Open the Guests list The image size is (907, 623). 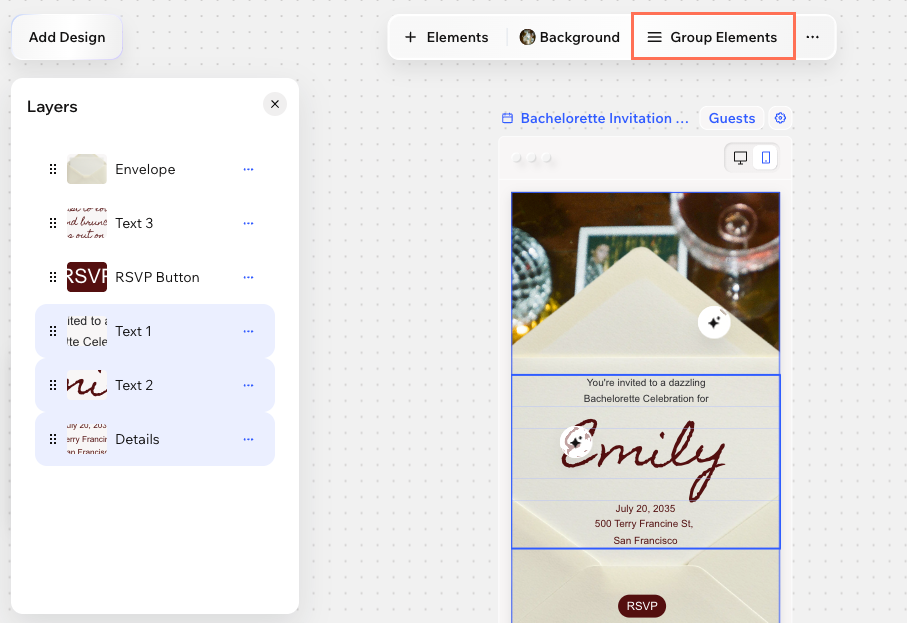point(731,118)
